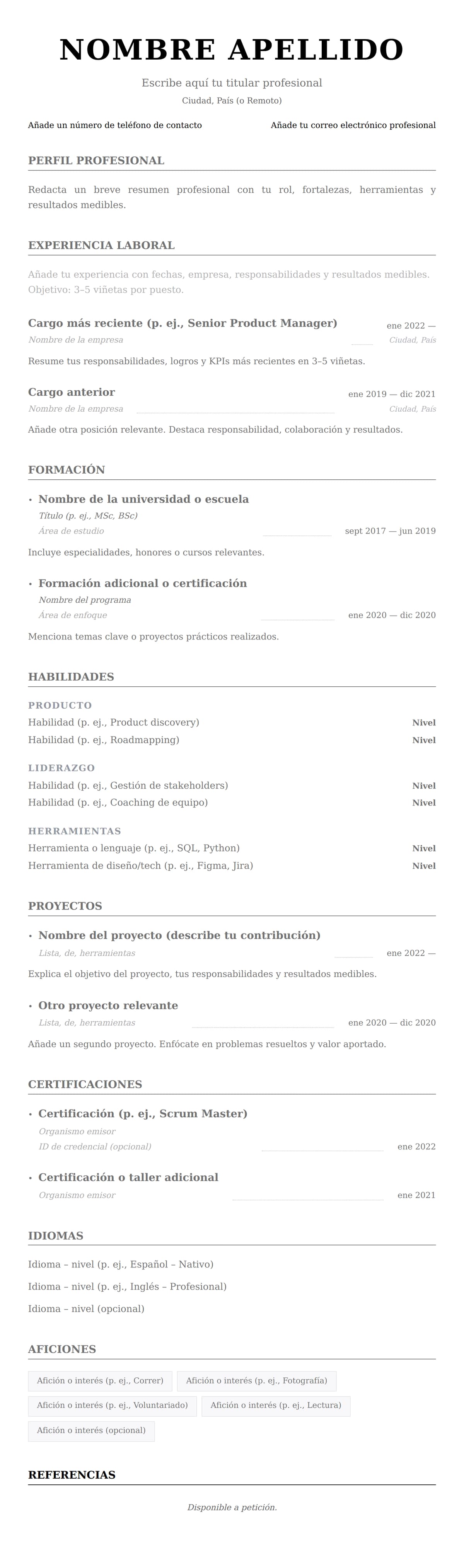Click the first project name title

pos(179,935)
